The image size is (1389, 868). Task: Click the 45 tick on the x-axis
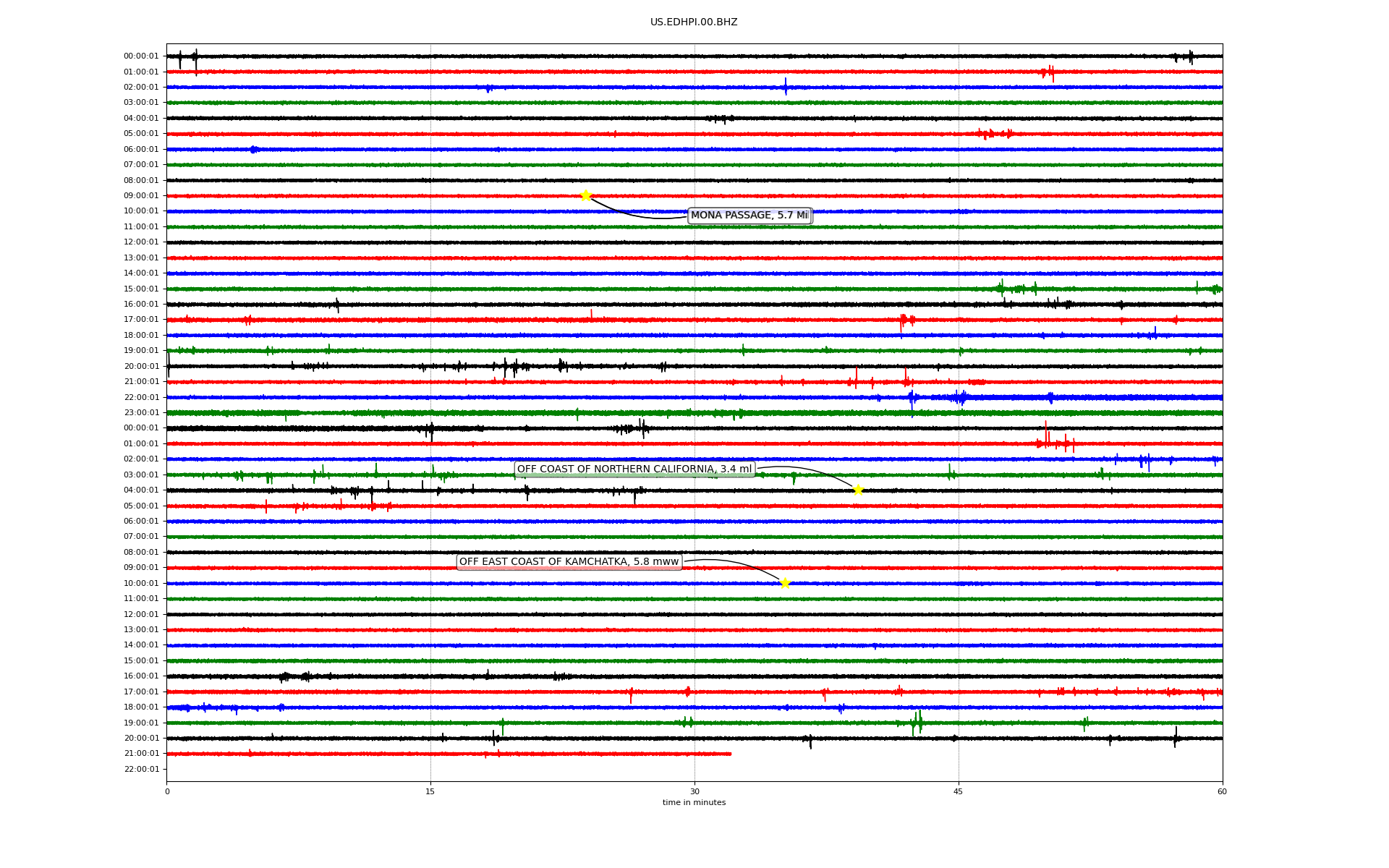tap(959, 791)
